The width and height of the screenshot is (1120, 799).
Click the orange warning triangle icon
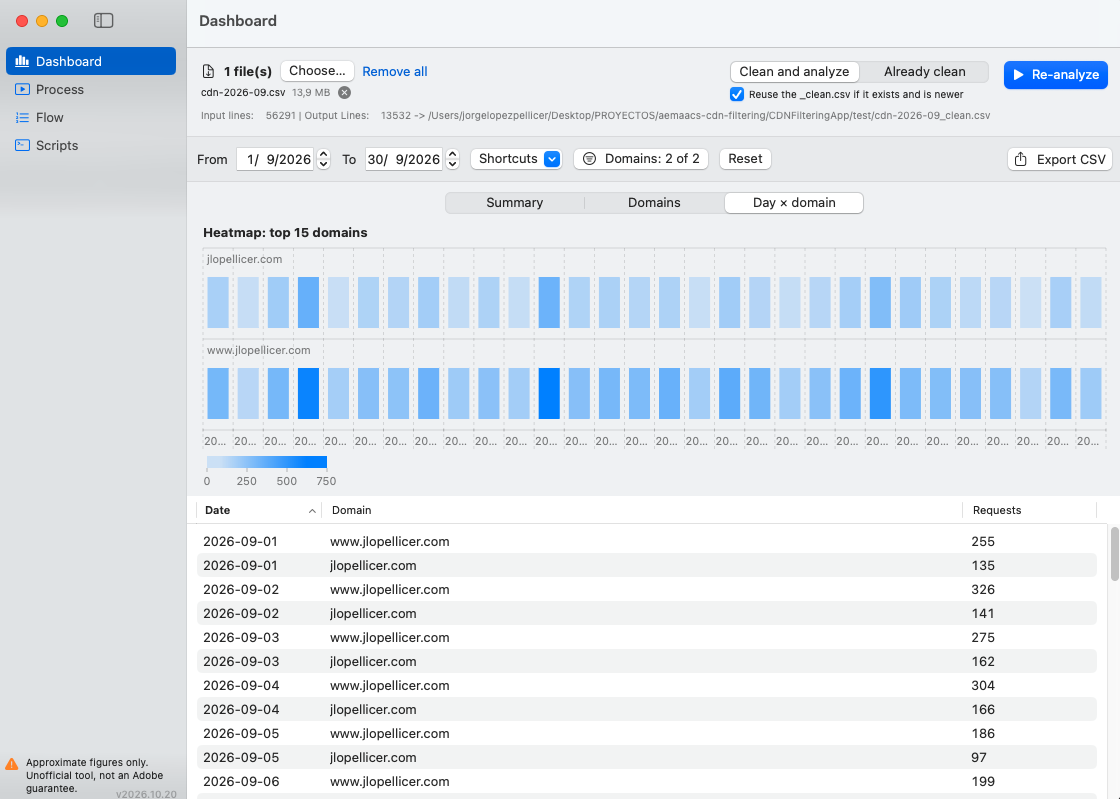pos(11,764)
